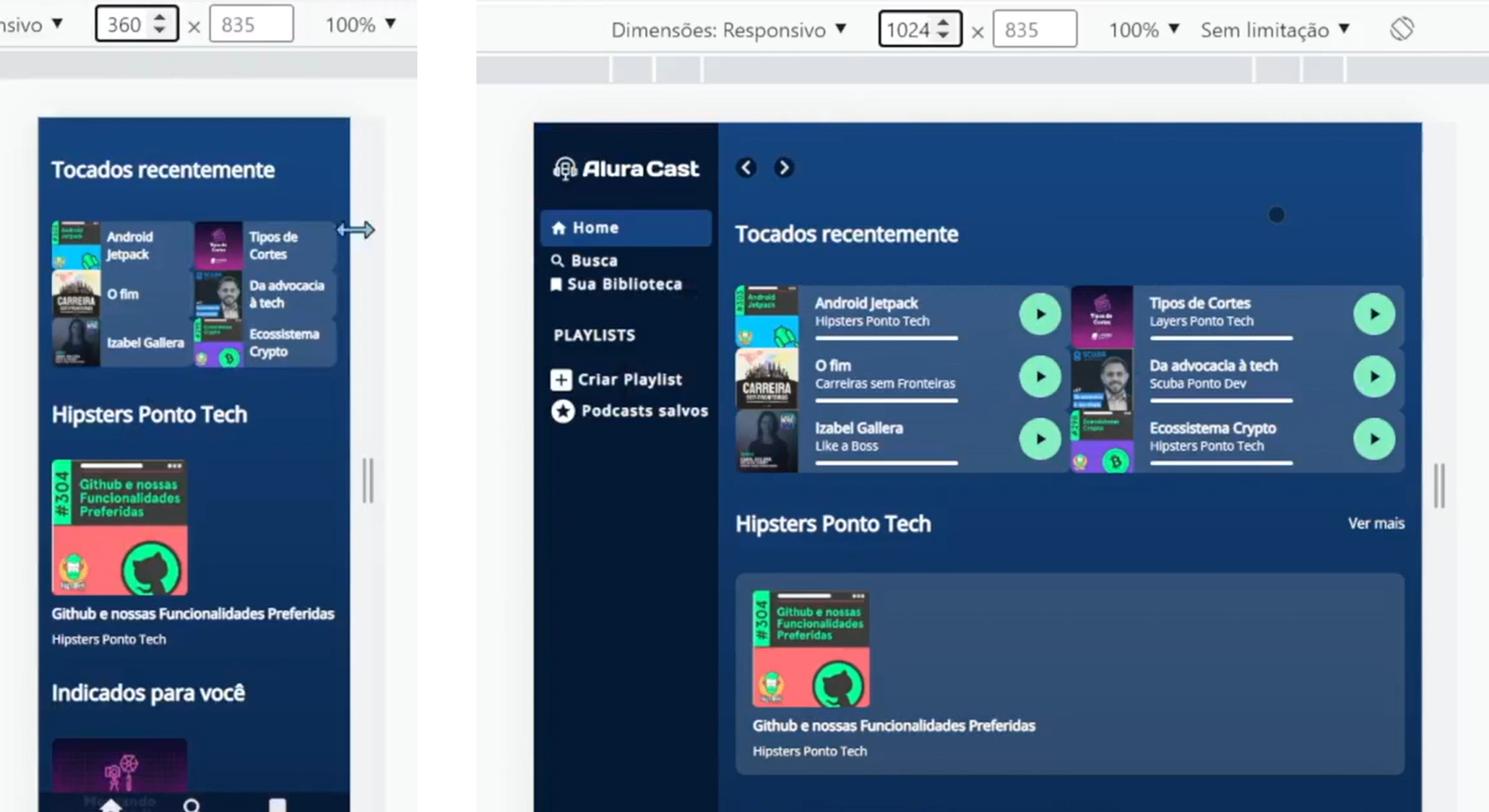Play Izabel Gallera episode in the 1024 window

[1040, 439]
